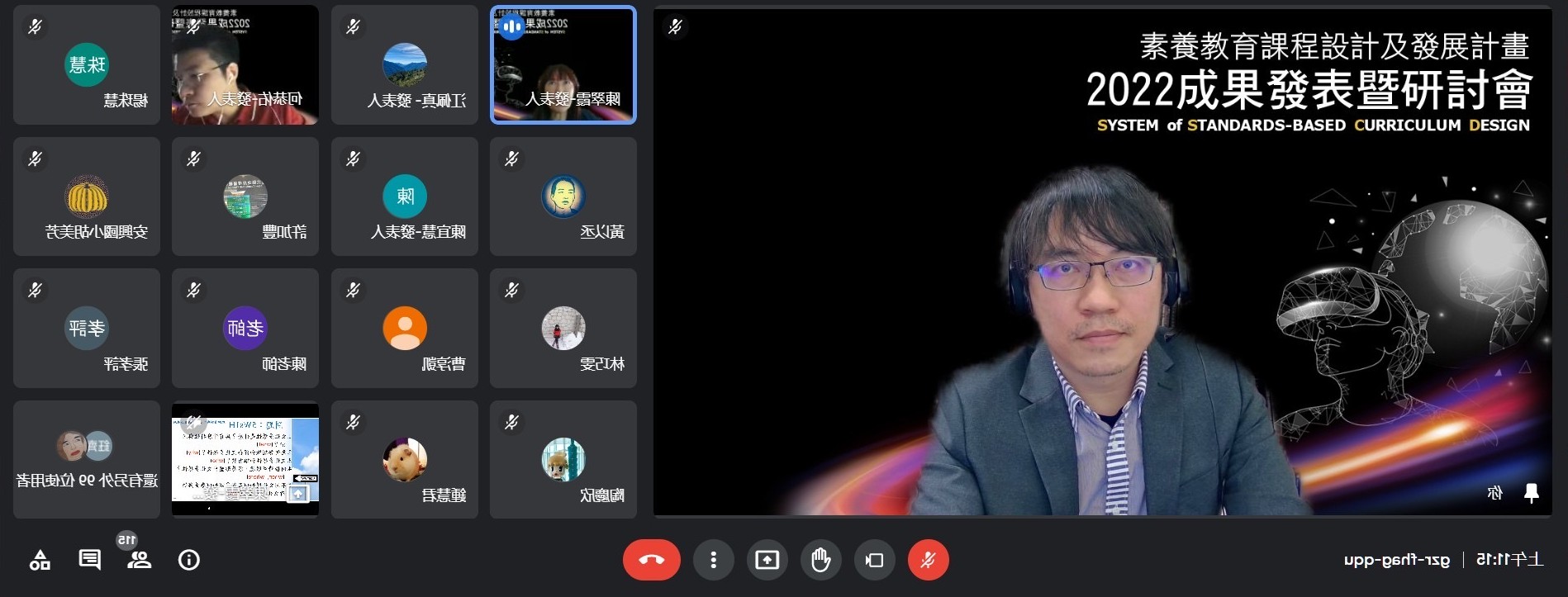Screen dimensions: 1568x597
Task: Select the tile with the orange default avatar
Action: [404, 329]
